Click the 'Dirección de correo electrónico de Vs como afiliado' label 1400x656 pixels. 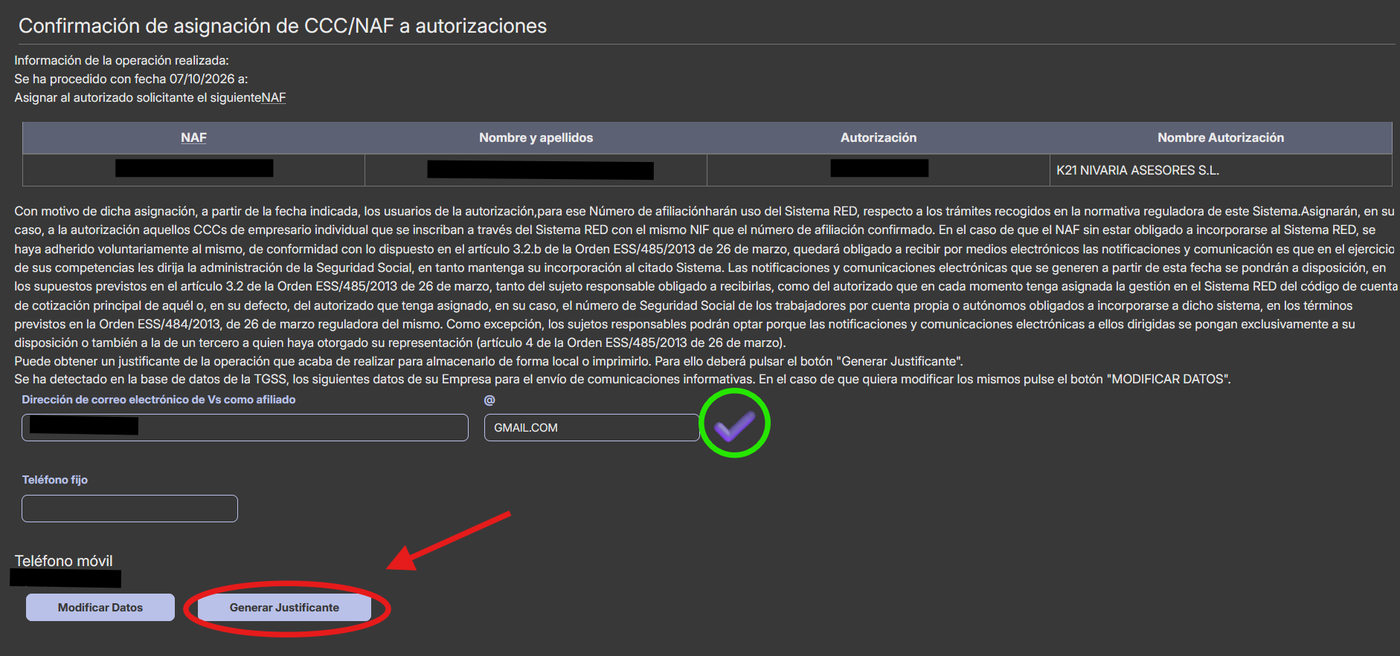click(x=159, y=399)
